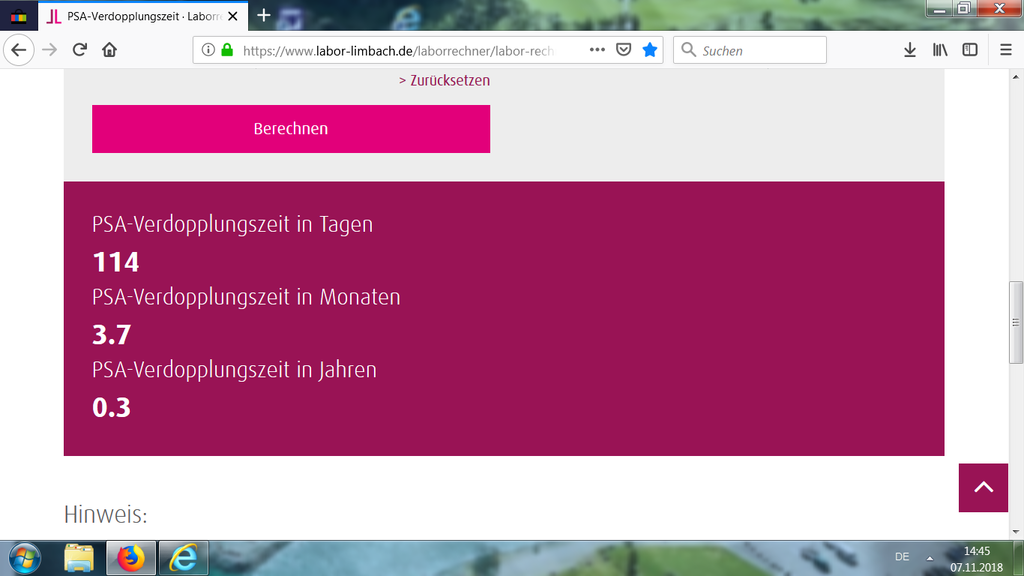Image resolution: width=1024 pixels, height=576 pixels.
Task: Click the scrollbar up arrow
Action: pos(1016,77)
